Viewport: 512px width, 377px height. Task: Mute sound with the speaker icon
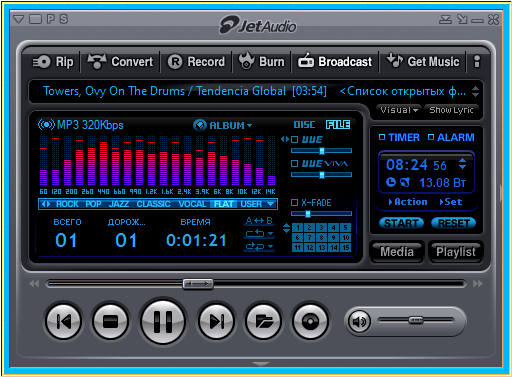(359, 321)
